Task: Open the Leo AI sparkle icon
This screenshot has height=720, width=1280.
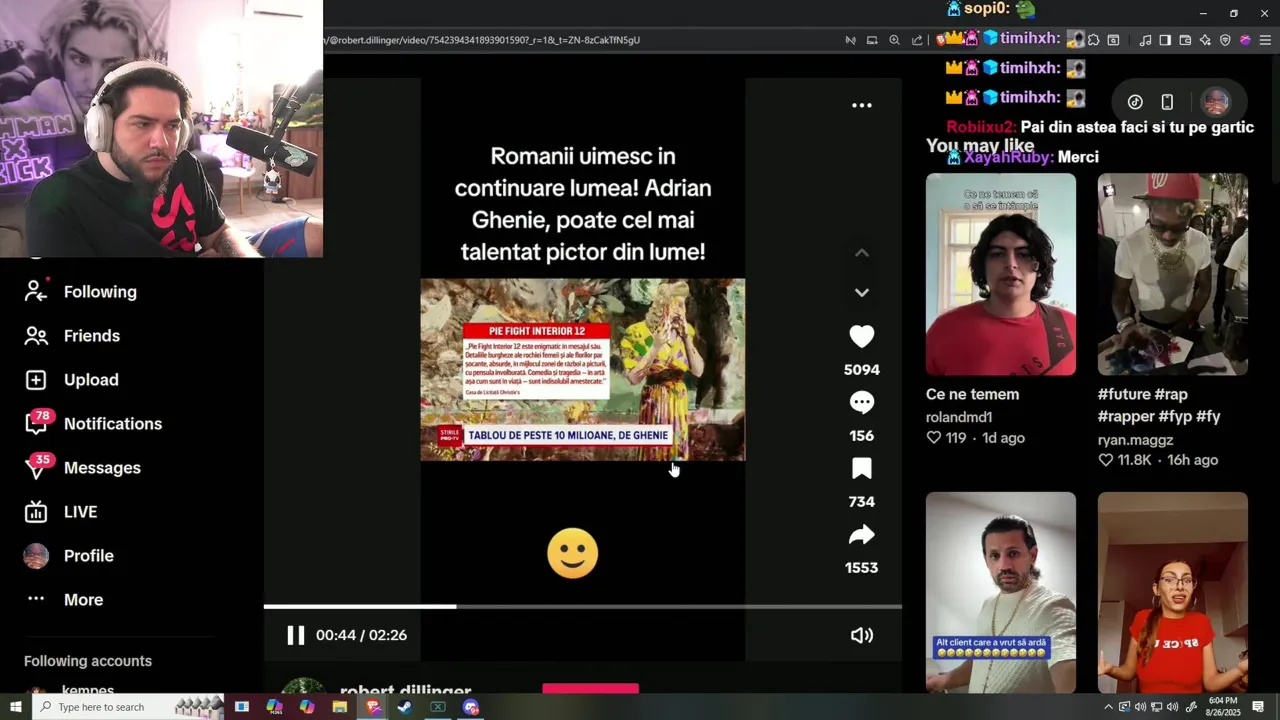Action: (1205, 40)
